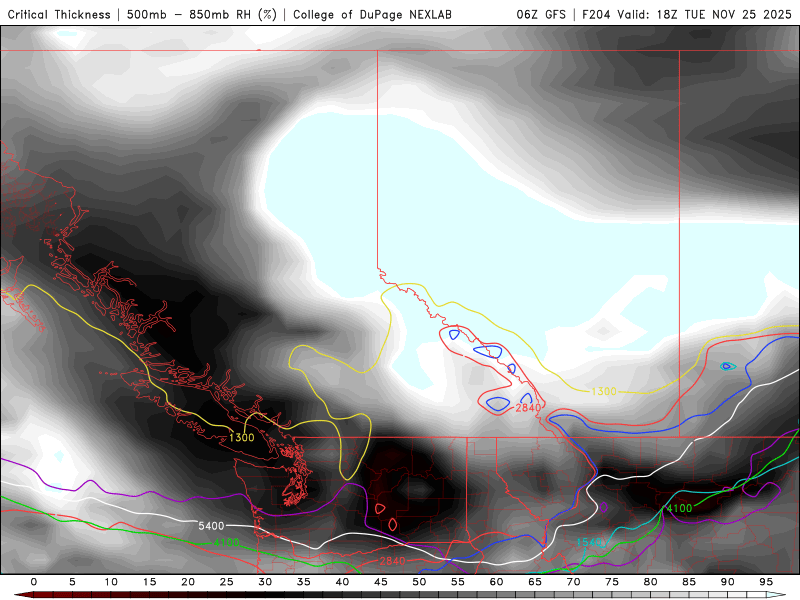Click the "80" tick on the RH scale
The height and width of the screenshot is (600, 800).
tap(650, 582)
